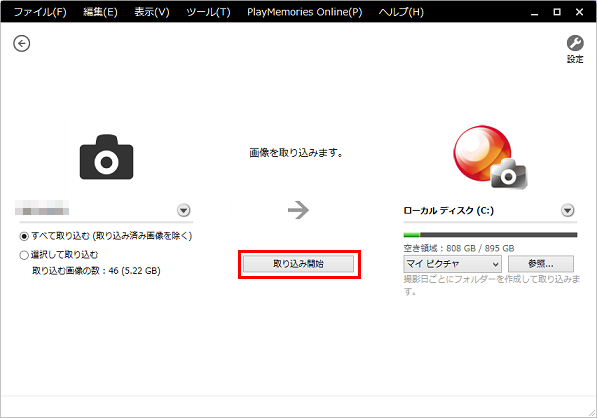Viewport: 597px width, 418px height.
Task: Click the PlayMemories Home red ball icon
Action: (x=490, y=157)
